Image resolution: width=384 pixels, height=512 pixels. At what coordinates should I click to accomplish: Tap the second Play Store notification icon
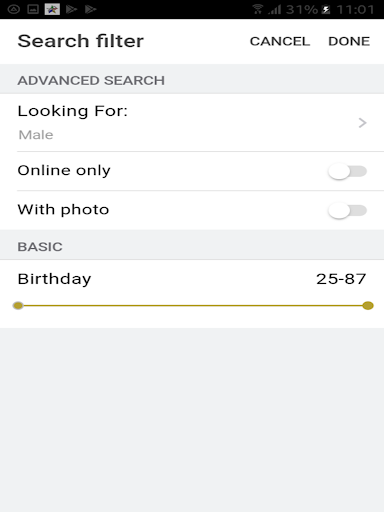coord(90,9)
